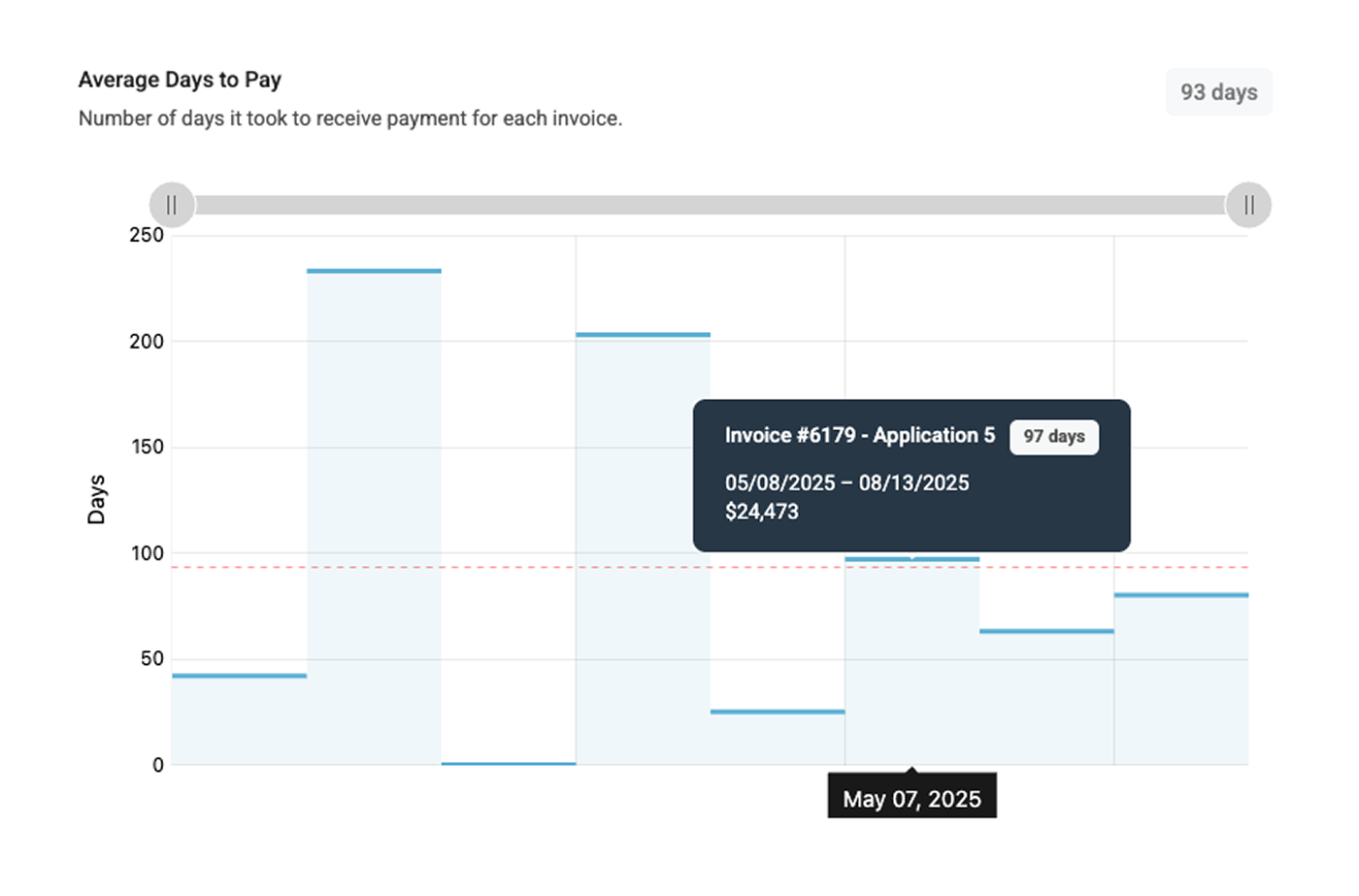Click the Average Days to Pay heading

[x=180, y=80]
